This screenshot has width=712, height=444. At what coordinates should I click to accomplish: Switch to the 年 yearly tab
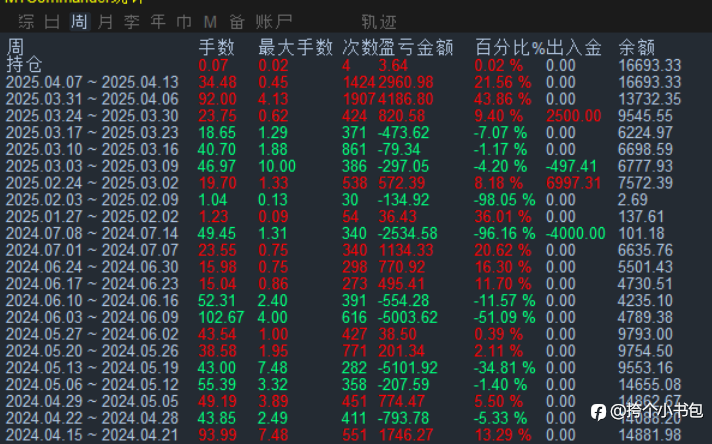pyautogui.click(x=158, y=22)
